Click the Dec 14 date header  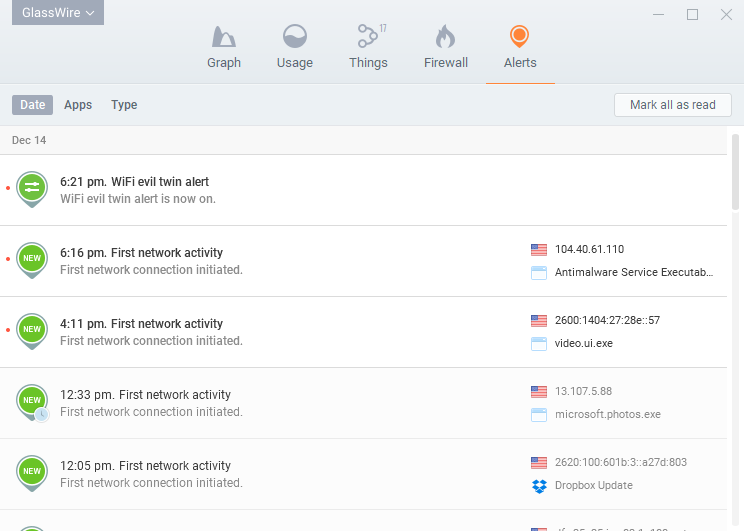pyautogui.click(x=29, y=140)
